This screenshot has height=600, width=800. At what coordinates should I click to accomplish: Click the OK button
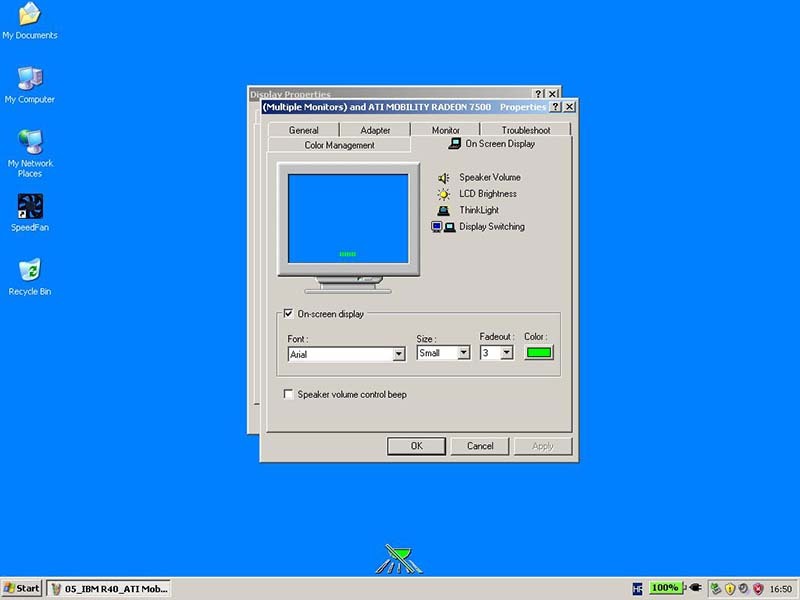(x=416, y=446)
